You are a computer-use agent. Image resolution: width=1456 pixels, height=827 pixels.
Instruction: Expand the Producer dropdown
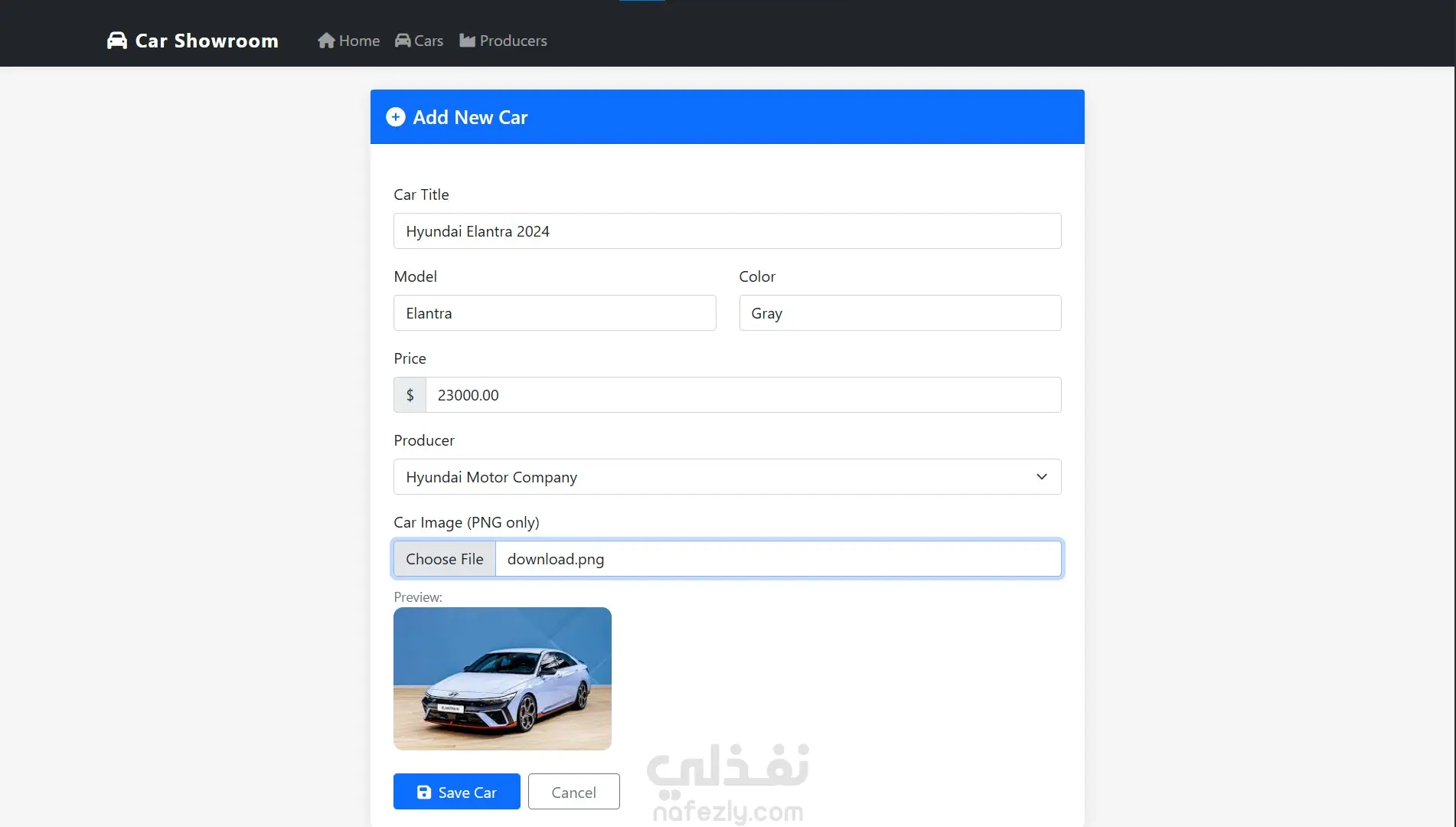(727, 477)
